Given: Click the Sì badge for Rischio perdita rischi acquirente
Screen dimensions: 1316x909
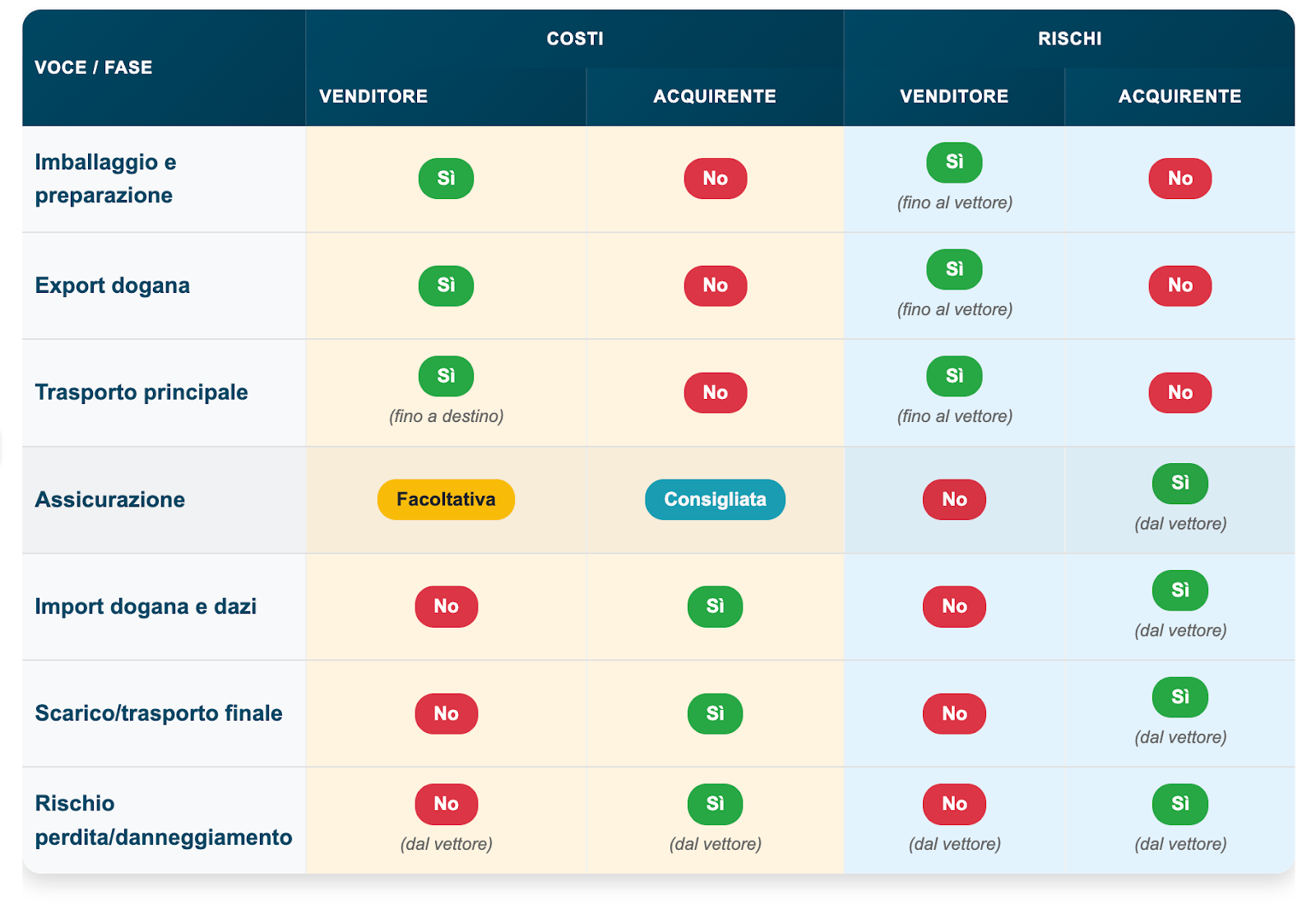Looking at the screenshot, I should [x=1179, y=804].
